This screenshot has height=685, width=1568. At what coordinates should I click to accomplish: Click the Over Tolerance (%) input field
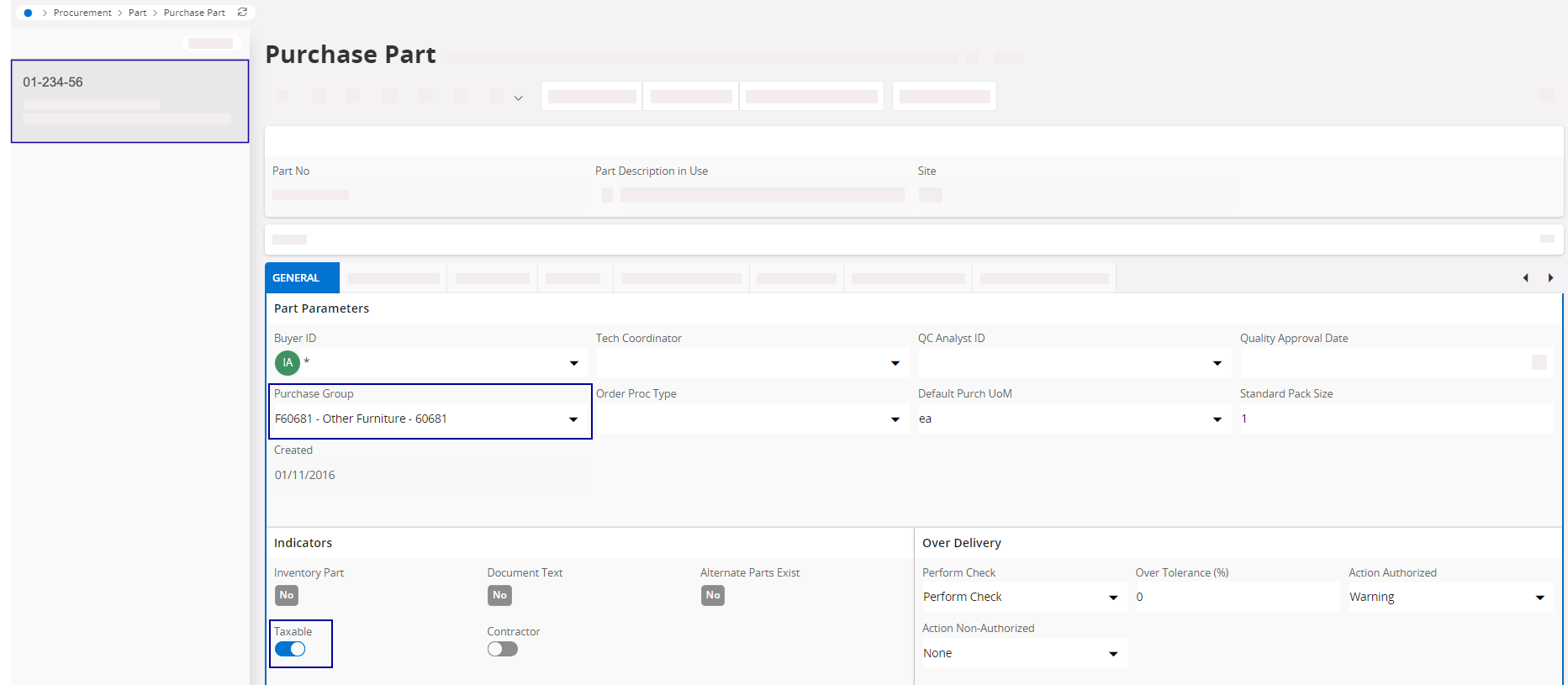[1234, 597]
